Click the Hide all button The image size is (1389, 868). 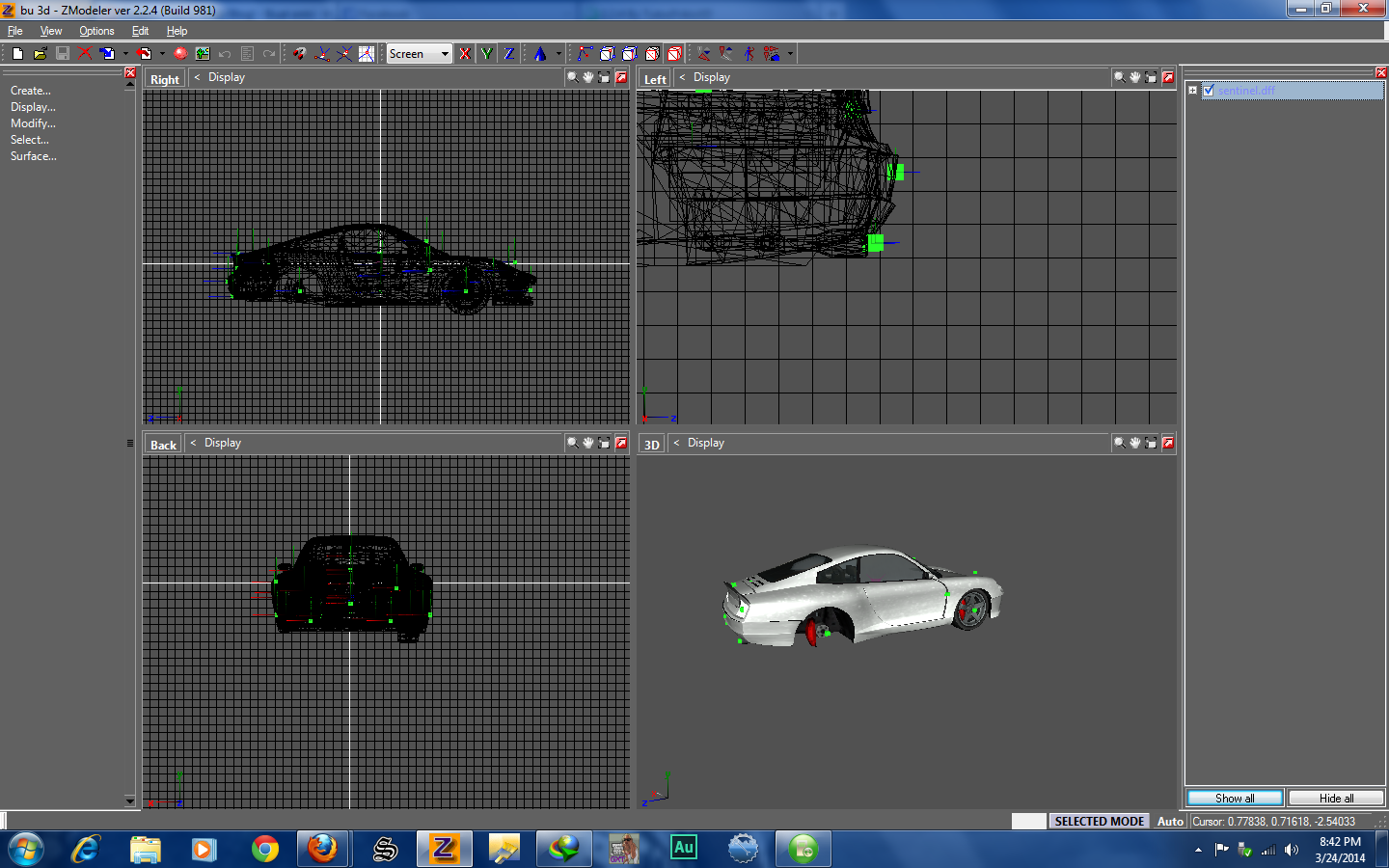tap(1336, 798)
